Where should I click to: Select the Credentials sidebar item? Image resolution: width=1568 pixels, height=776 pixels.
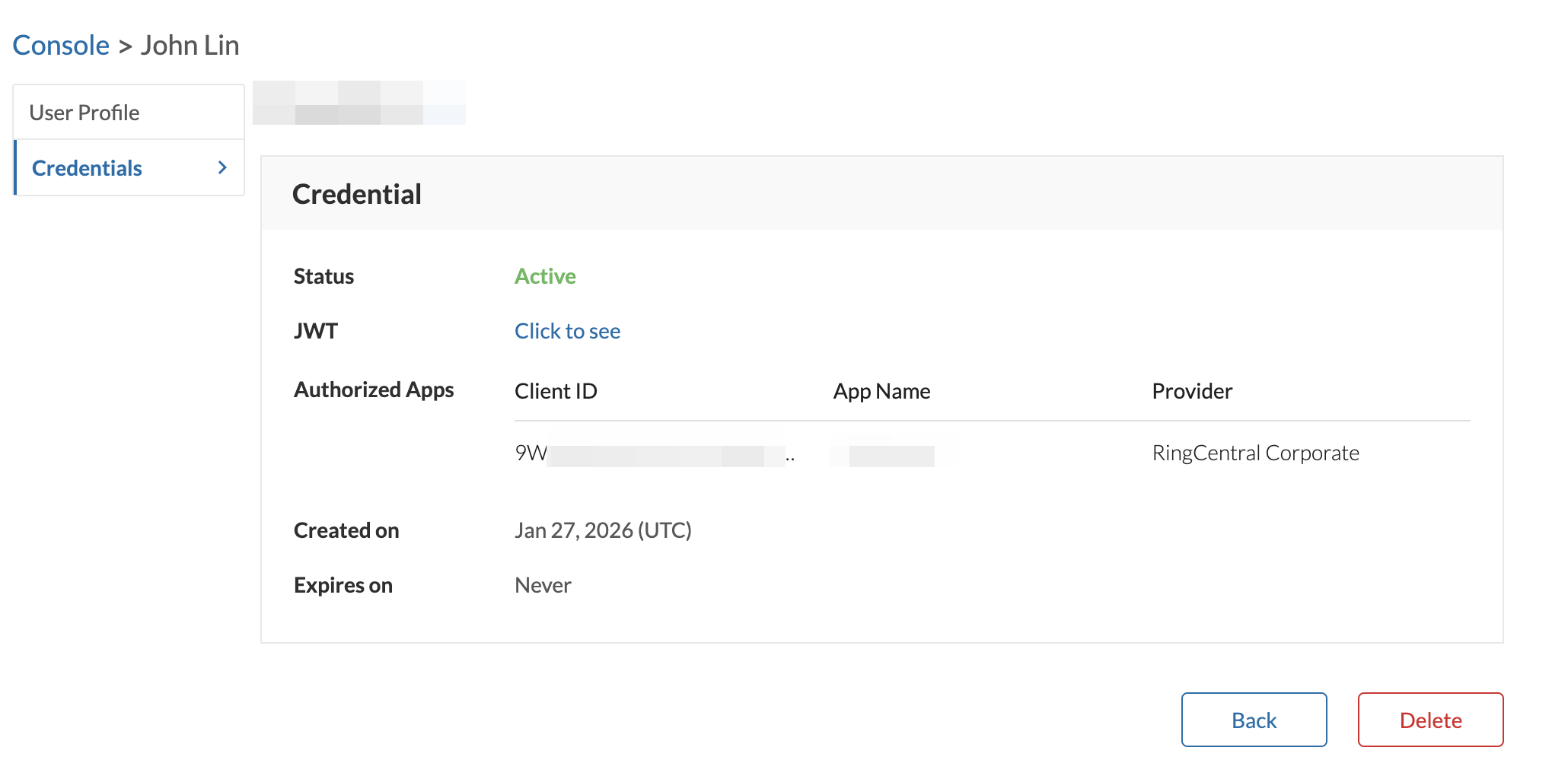pyautogui.click(x=87, y=167)
